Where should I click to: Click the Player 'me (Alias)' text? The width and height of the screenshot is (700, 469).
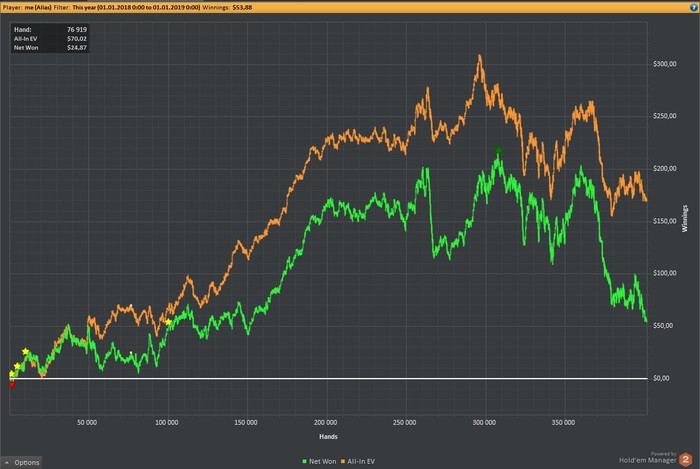(x=38, y=7)
